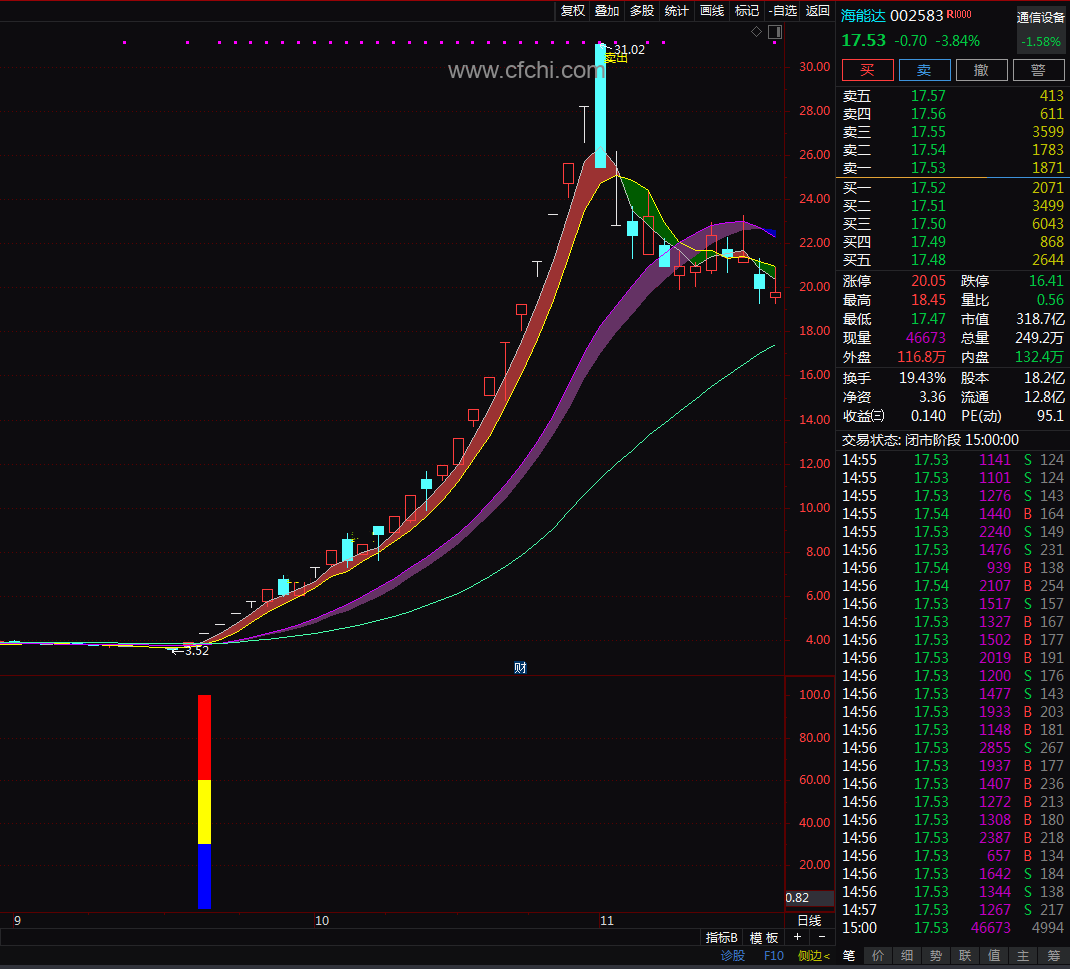Switch to 值 value tab
Image resolution: width=1070 pixels, height=969 pixels.
click(994, 955)
